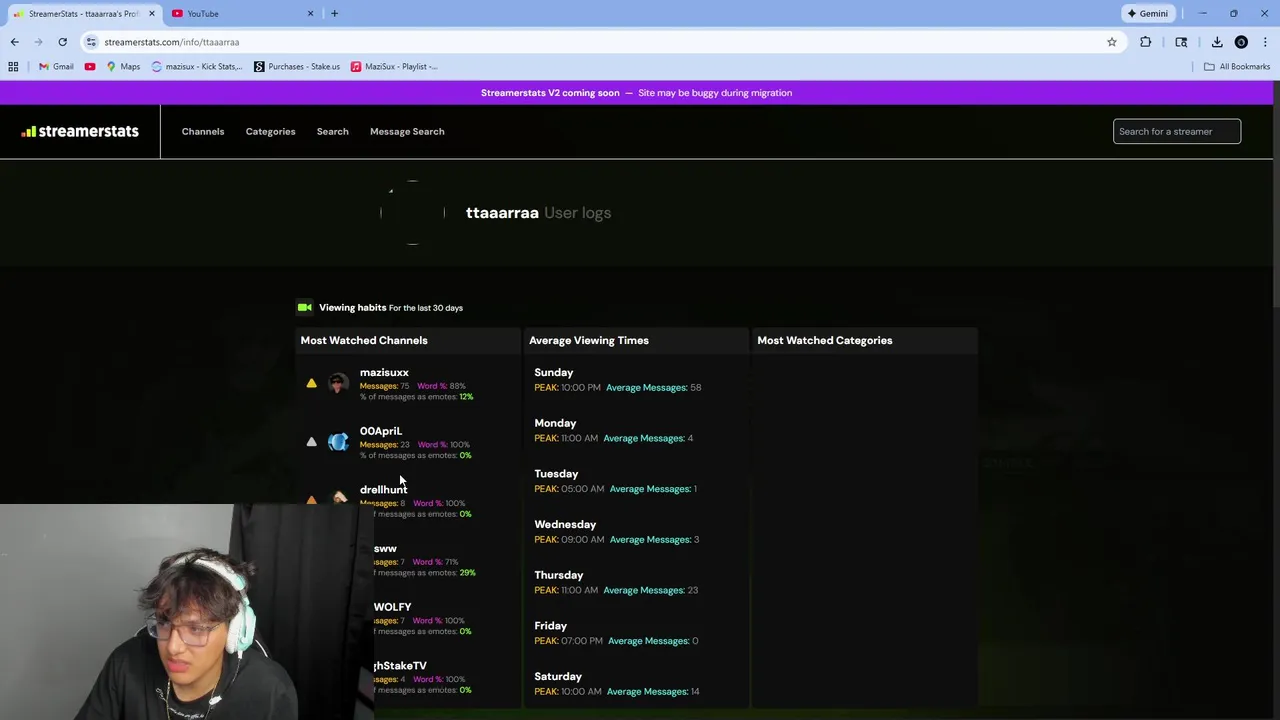Open the Chrome three-dot menu
1280x720 pixels.
[x=1265, y=42]
